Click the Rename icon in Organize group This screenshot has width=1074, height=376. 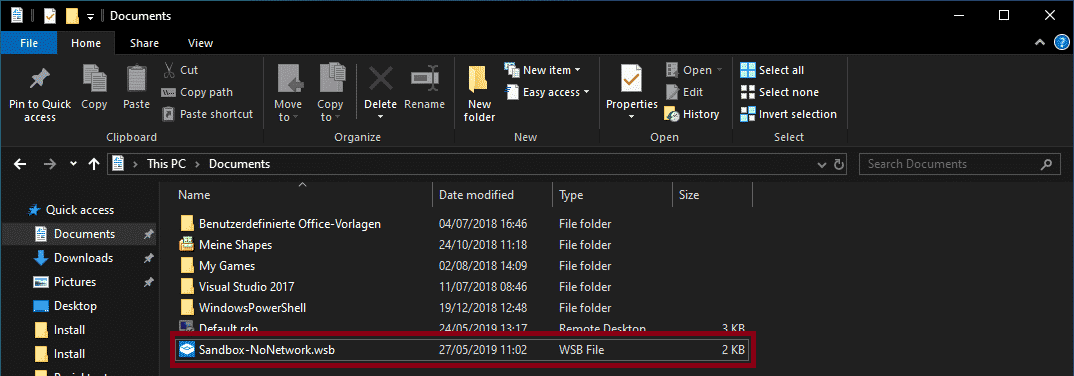425,78
